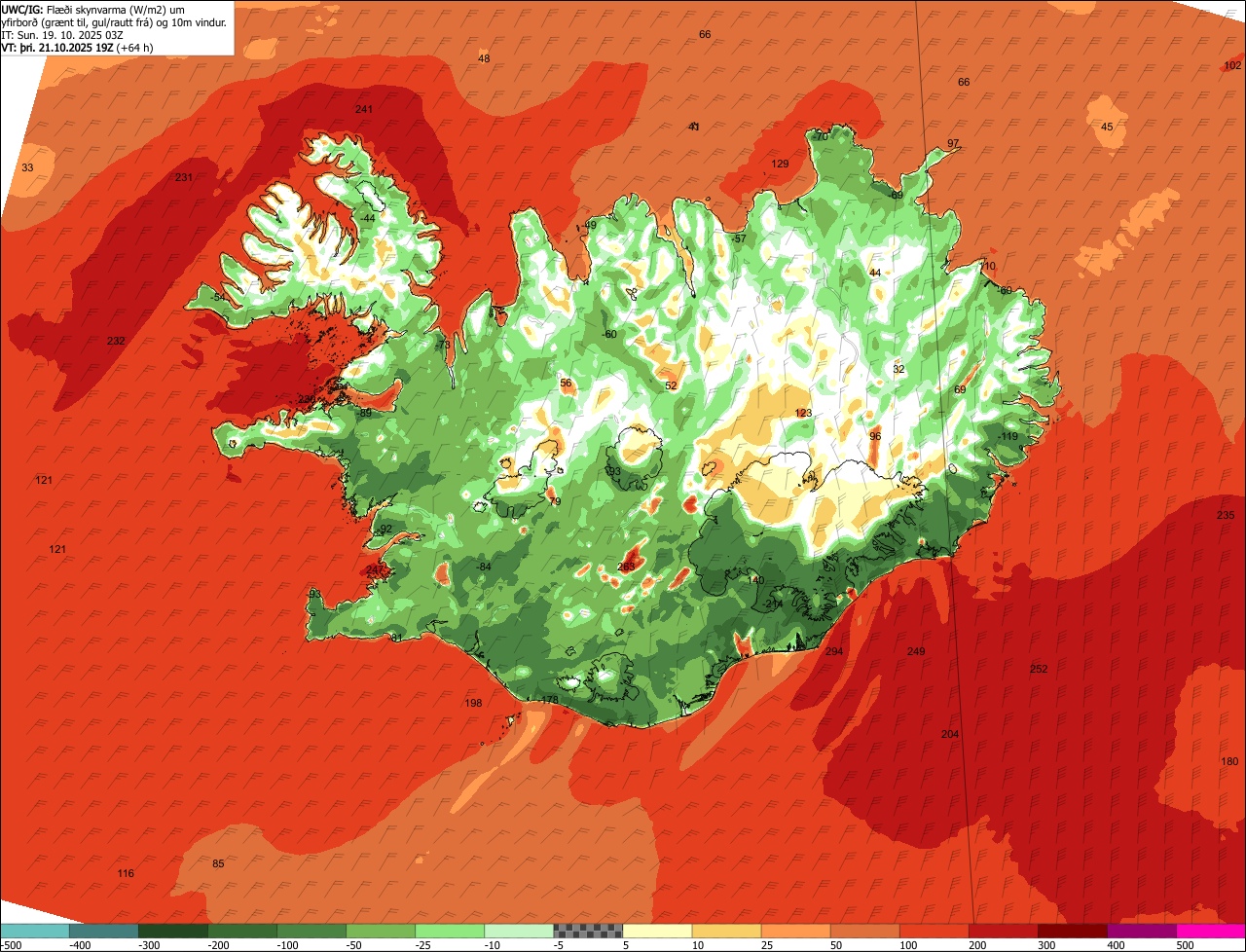Image resolution: width=1246 pixels, height=952 pixels.
Task: Select the map value 33 at left edge
Action: click(x=27, y=167)
